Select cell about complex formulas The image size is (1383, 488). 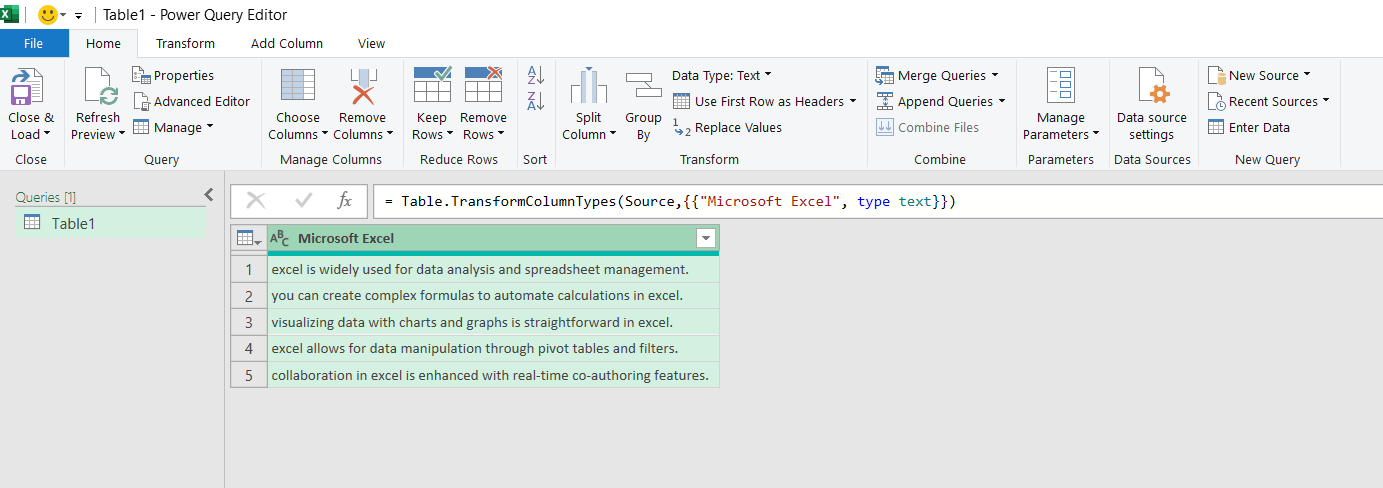(493, 296)
